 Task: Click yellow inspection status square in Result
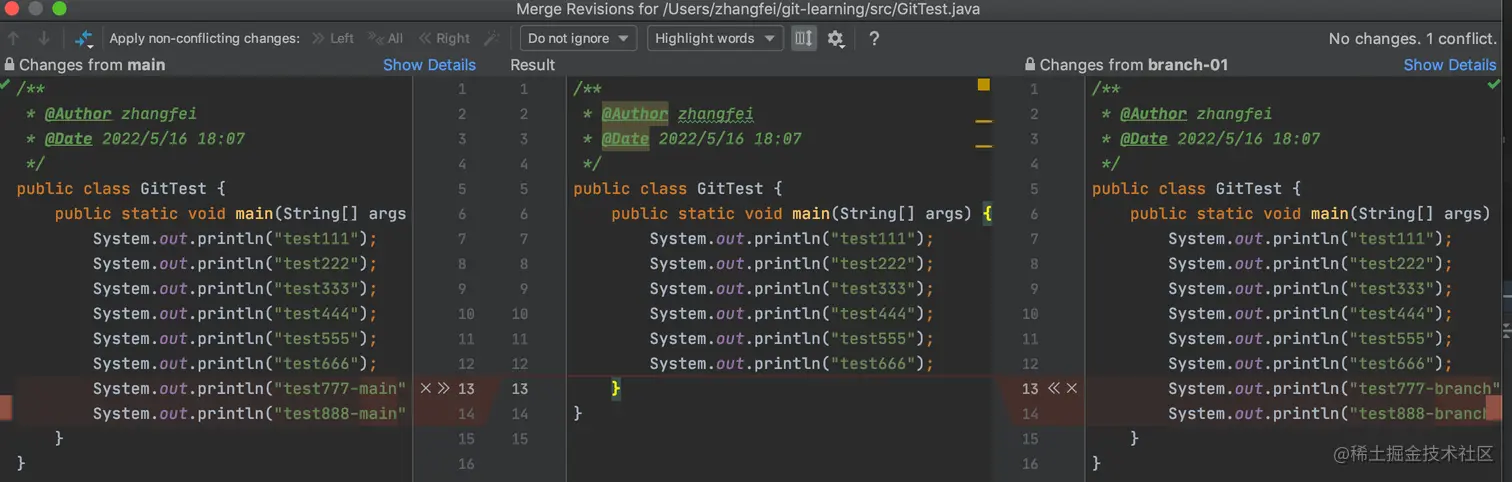984,85
